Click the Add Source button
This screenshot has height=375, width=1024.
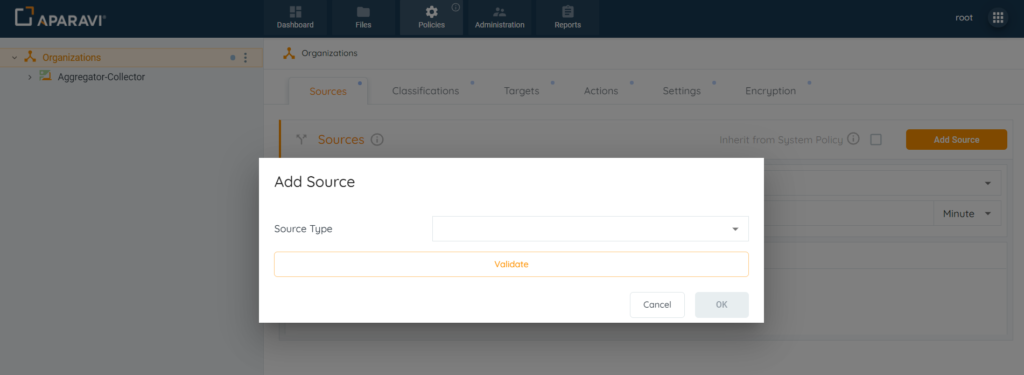point(956,140)
